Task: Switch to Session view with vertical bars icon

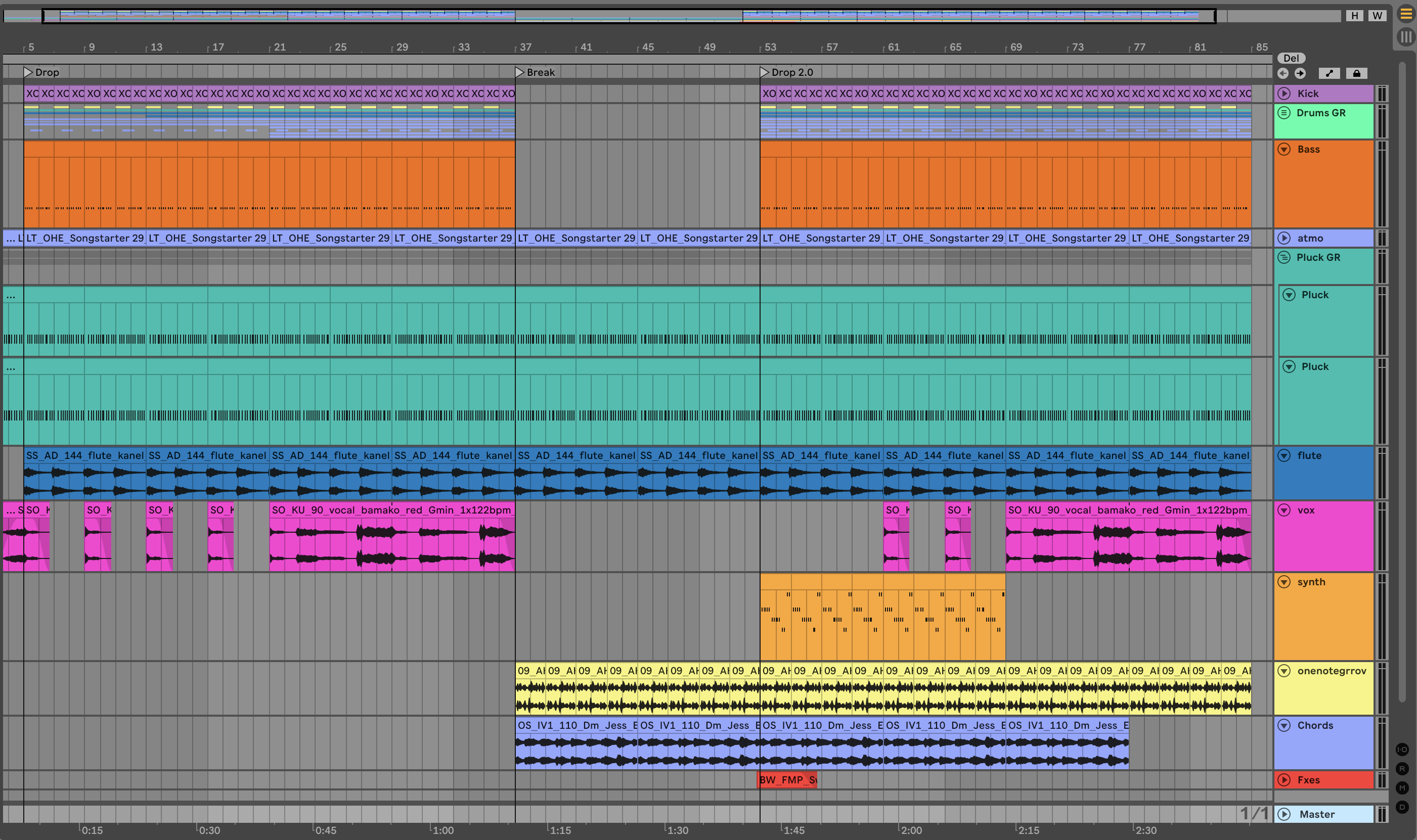Action: coord(1406,37)
